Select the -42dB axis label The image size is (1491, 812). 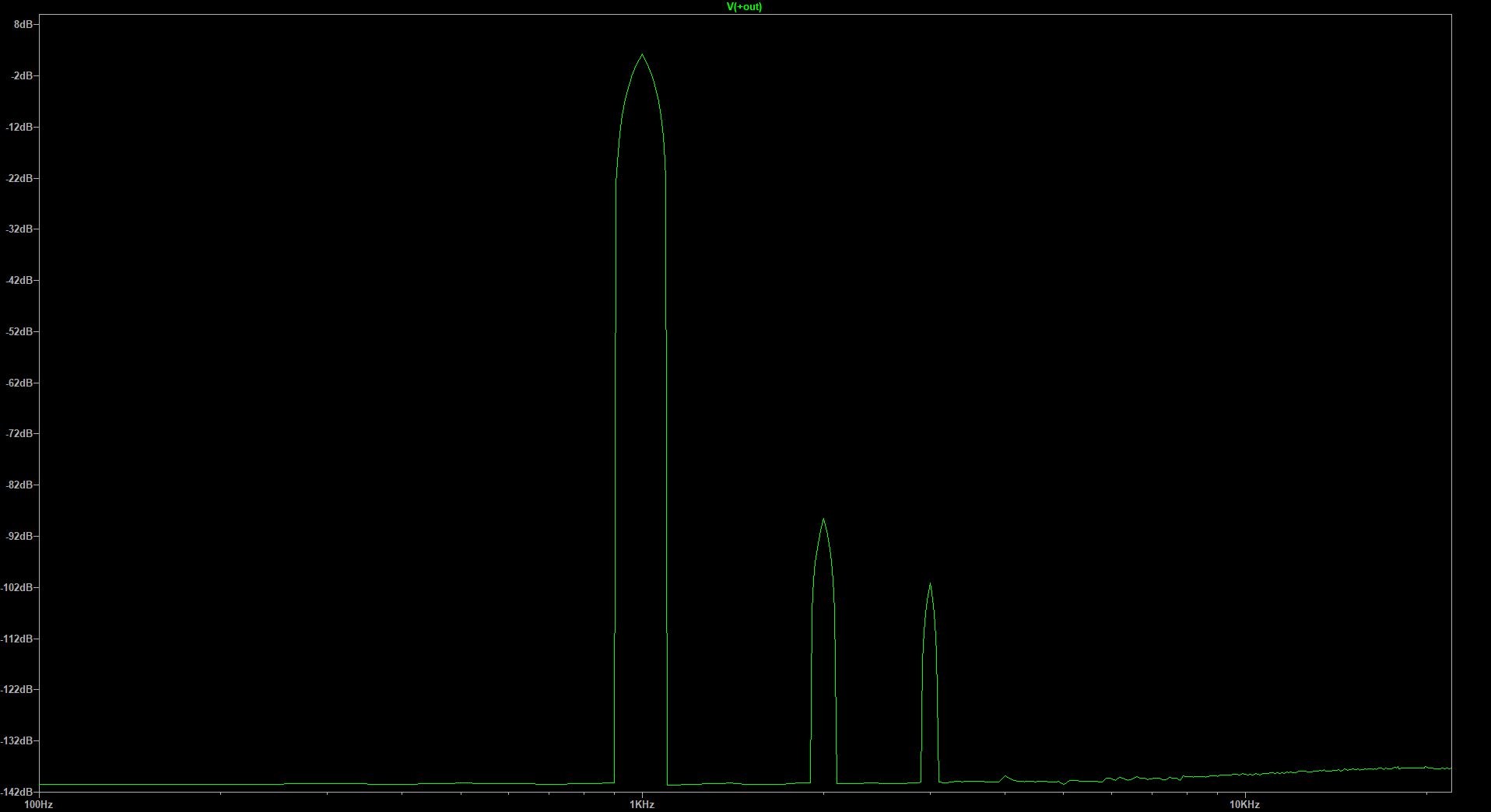click(19, 280)
